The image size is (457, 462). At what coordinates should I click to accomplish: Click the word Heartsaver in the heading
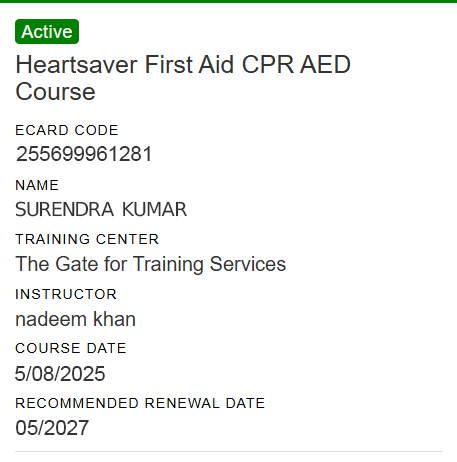coord(76,64)
